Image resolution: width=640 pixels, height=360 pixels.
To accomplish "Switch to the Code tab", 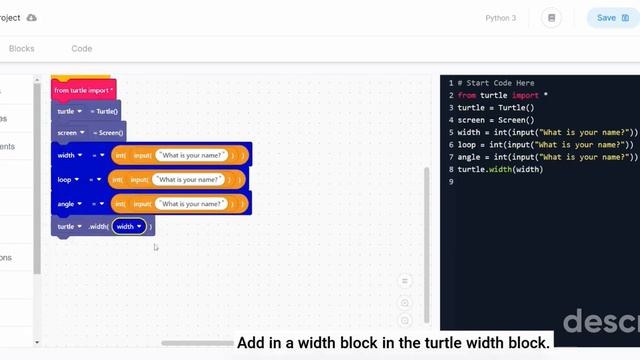I will point(82,49).
